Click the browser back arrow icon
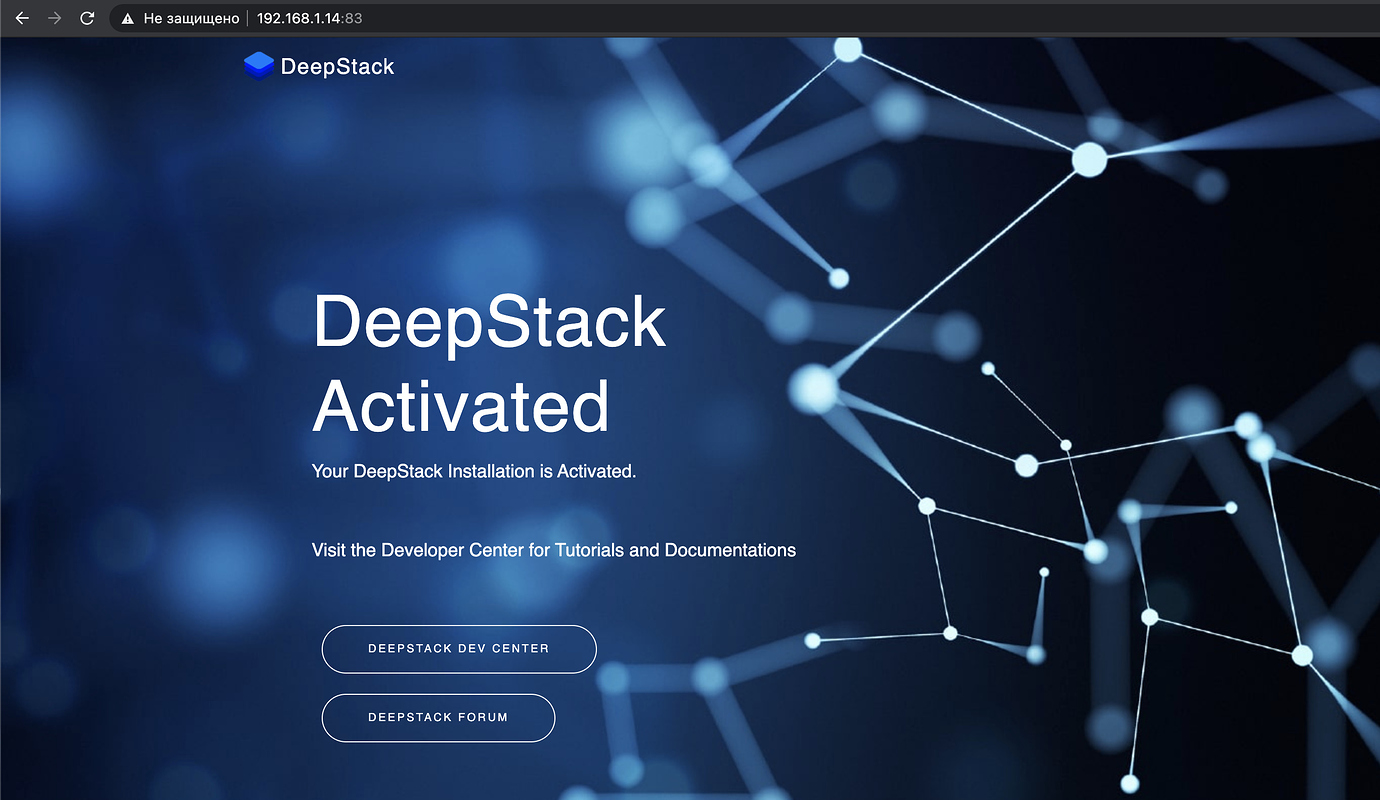The width and height of the screenshot is (1380, 800). coord(21,17)
